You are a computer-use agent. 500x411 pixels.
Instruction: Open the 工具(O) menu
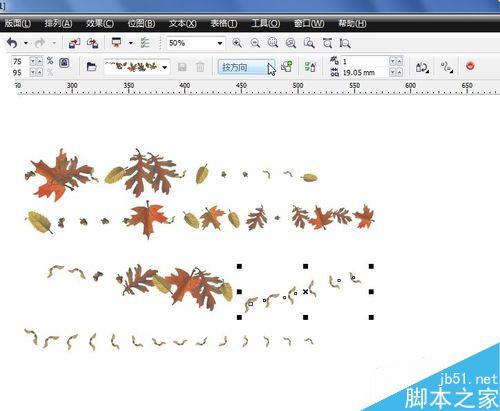pyautogui.click(x=265, y=23)
